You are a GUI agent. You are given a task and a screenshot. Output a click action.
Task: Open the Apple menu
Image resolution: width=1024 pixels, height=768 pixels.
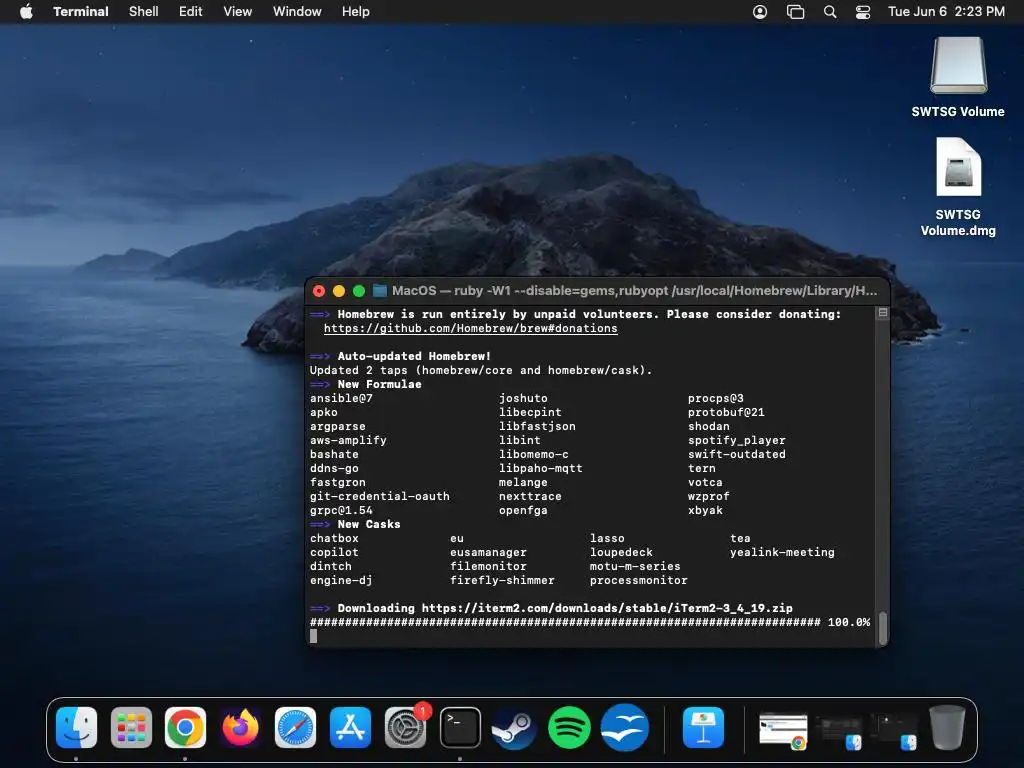coord(26,12)
